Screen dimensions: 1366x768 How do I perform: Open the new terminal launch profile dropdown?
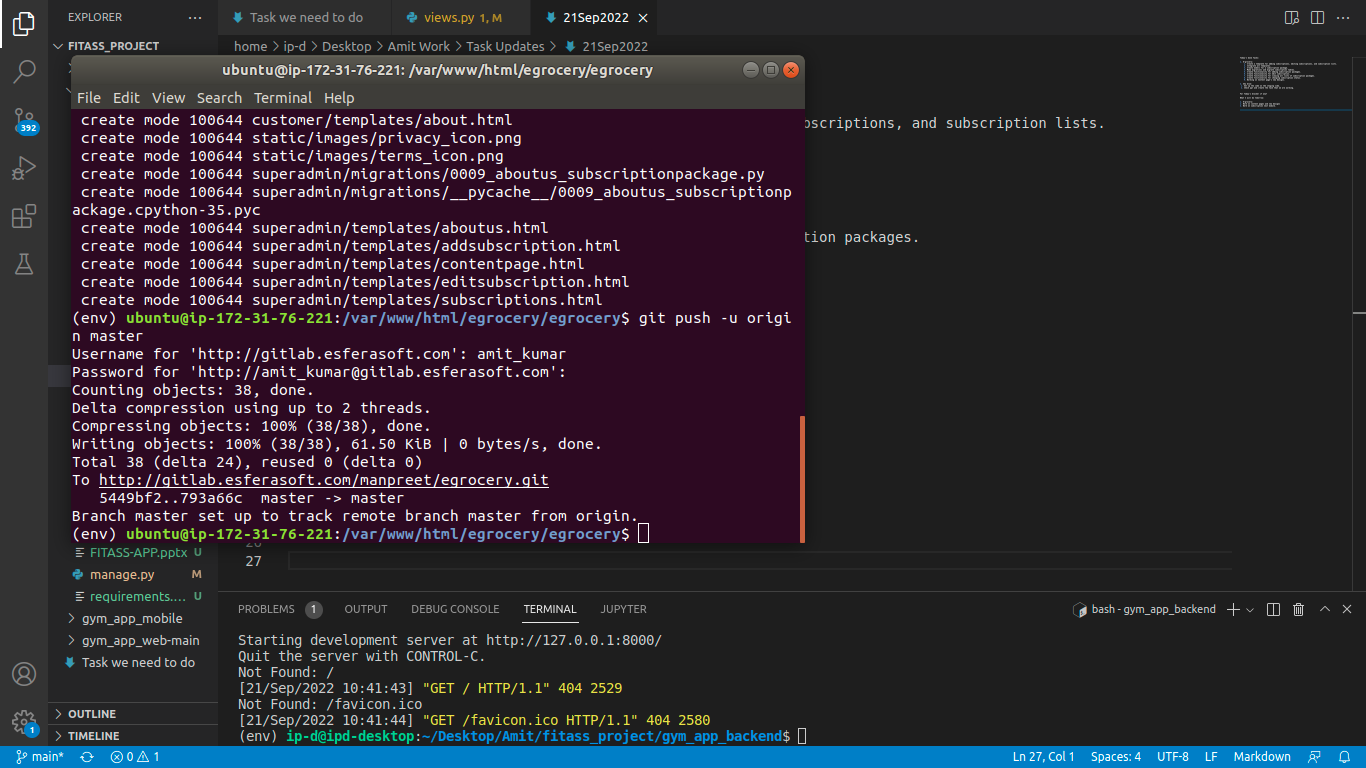1250,609
